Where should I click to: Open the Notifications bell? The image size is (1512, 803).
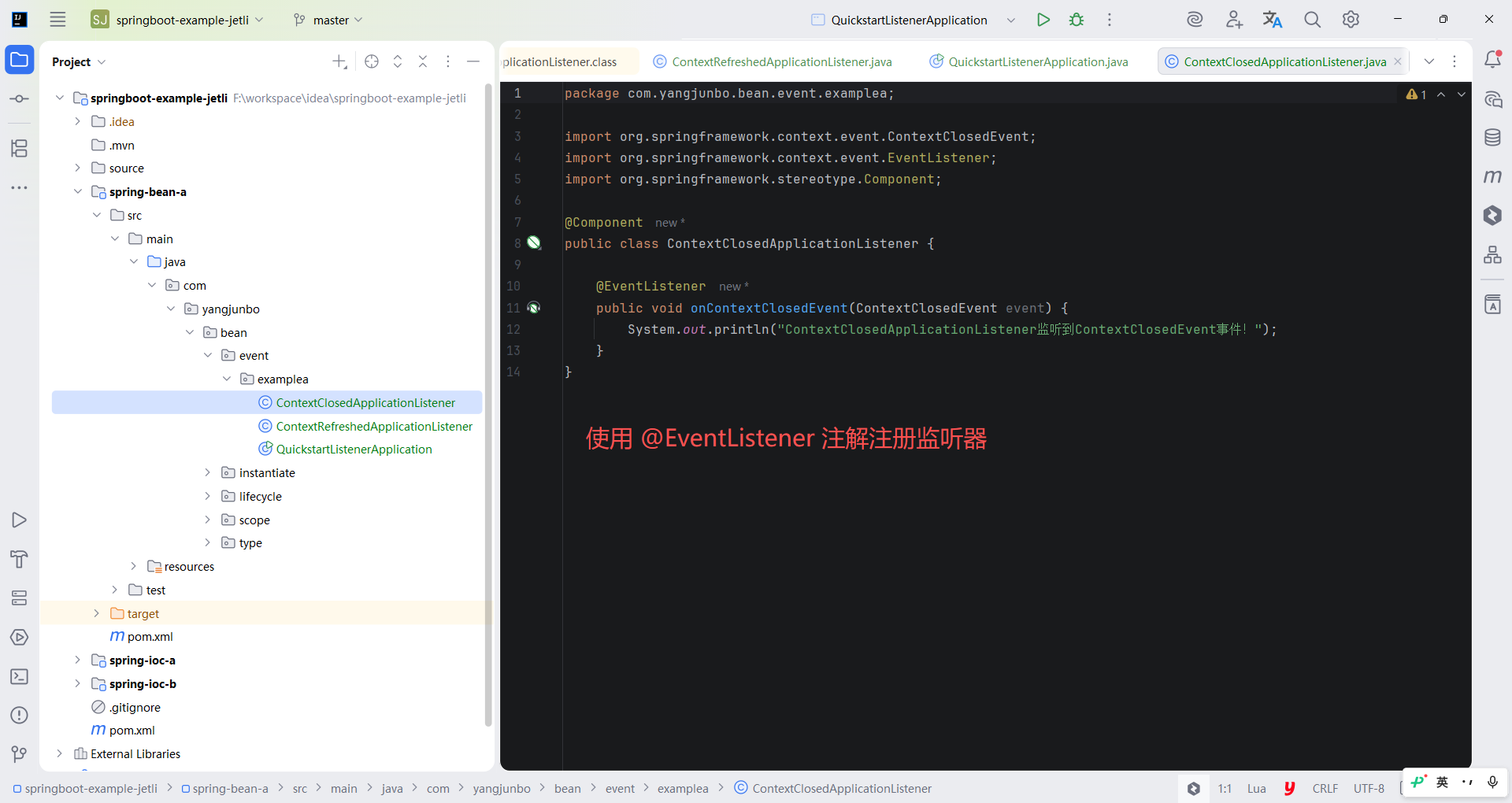coord(1492,60)
